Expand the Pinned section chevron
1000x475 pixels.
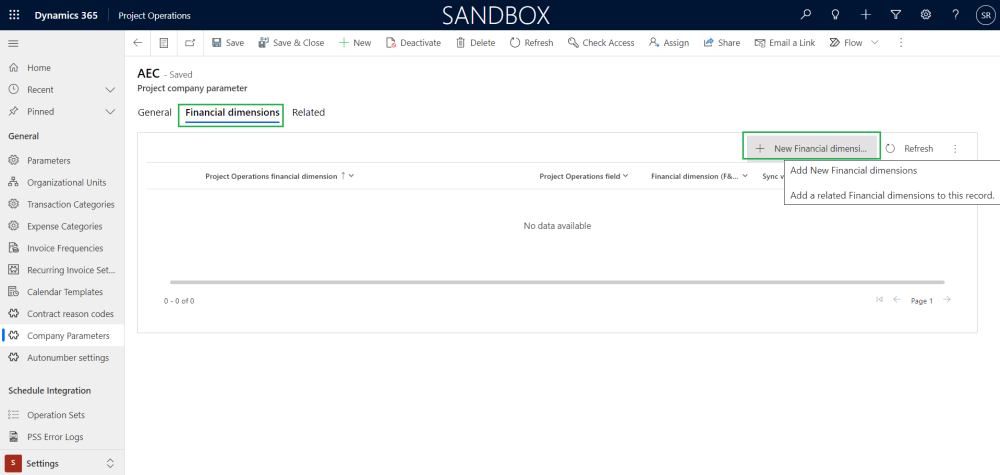(110, 112)
